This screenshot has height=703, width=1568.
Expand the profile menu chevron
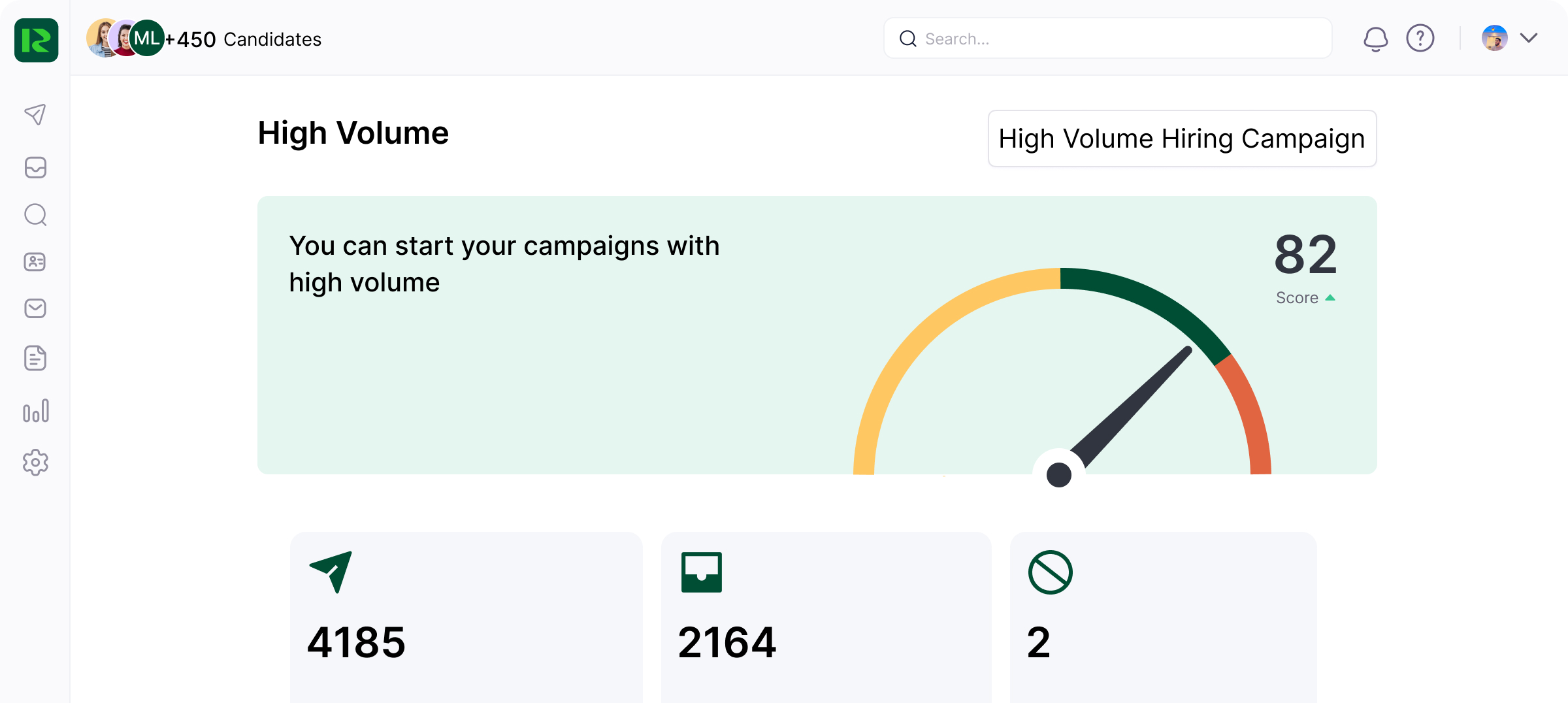click(1529, 38)
